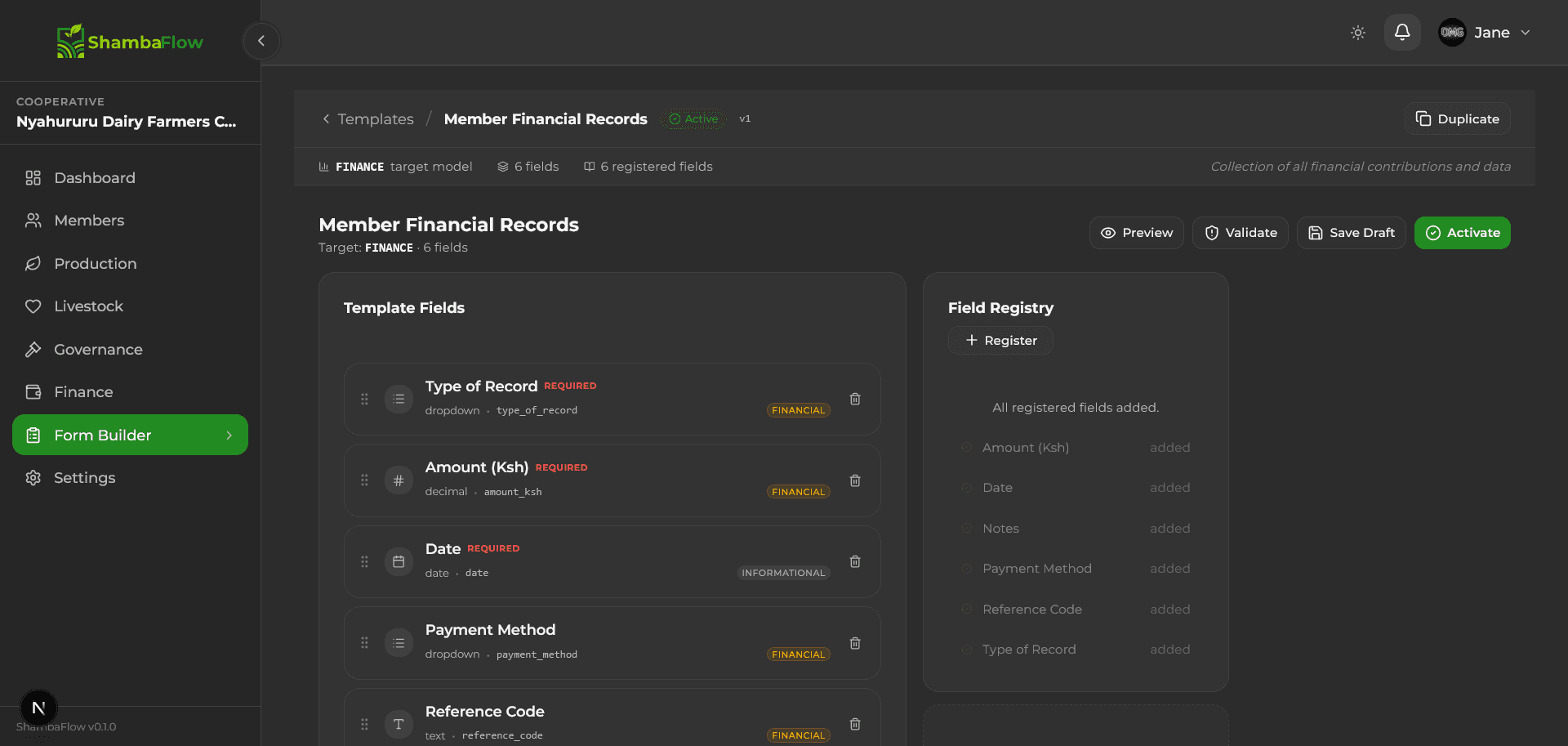
Task: Click the Amount (Ksh) hash type icon
Action: tap(399, 480)
